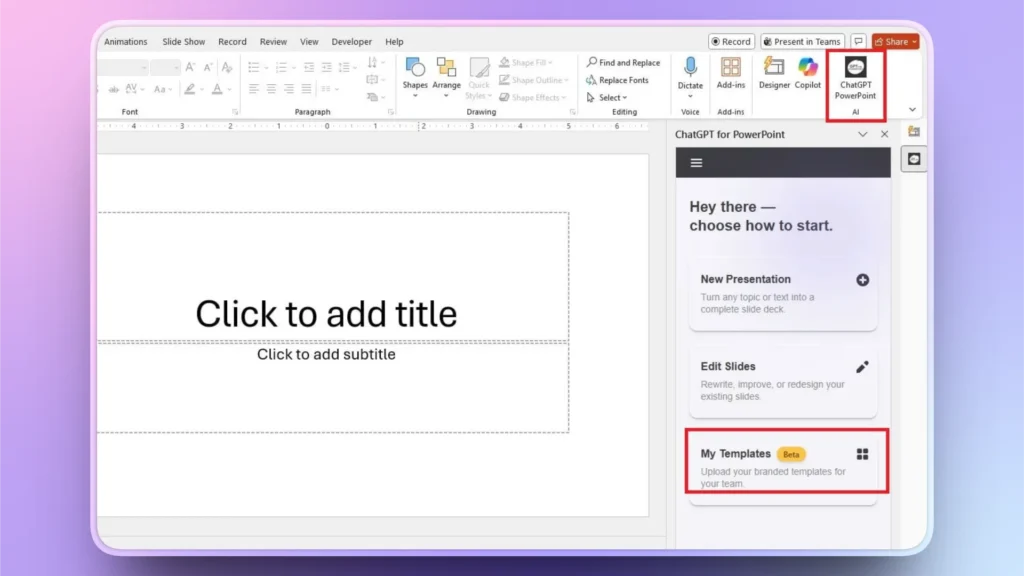The height and width of the screenshot is (576, 1024).
Task: Click the plus icon on New Presentation card
Action: pyautogui.click(x=861, y=280)
